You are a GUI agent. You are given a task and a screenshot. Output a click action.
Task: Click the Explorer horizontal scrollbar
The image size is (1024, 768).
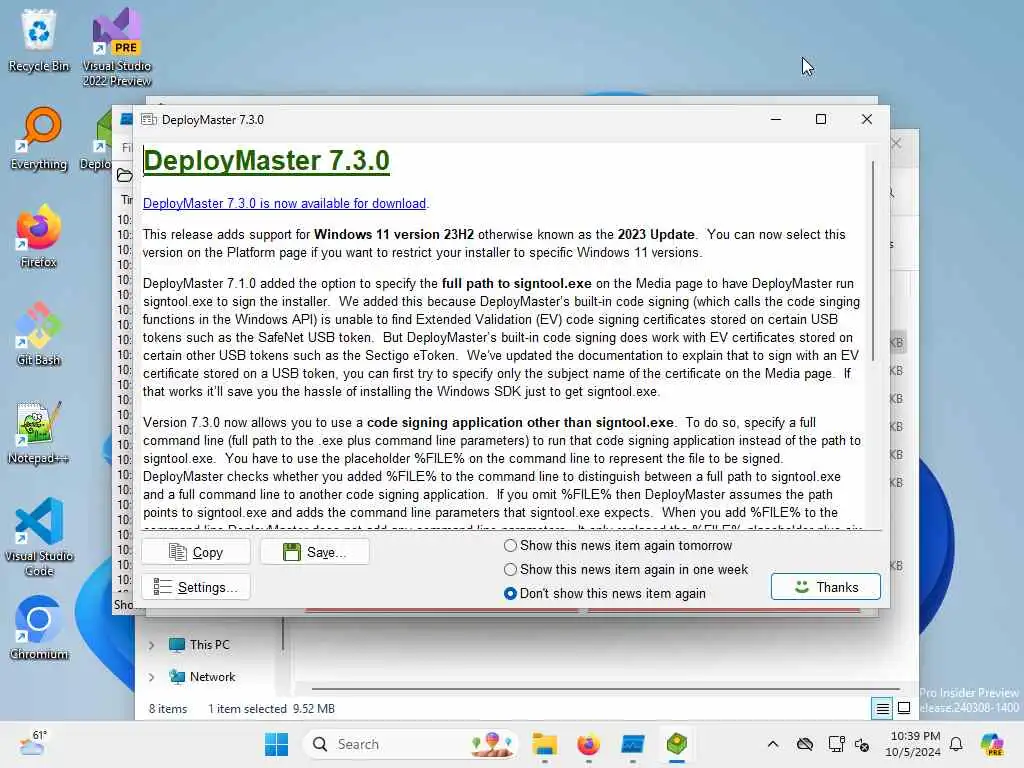[605, 688]
